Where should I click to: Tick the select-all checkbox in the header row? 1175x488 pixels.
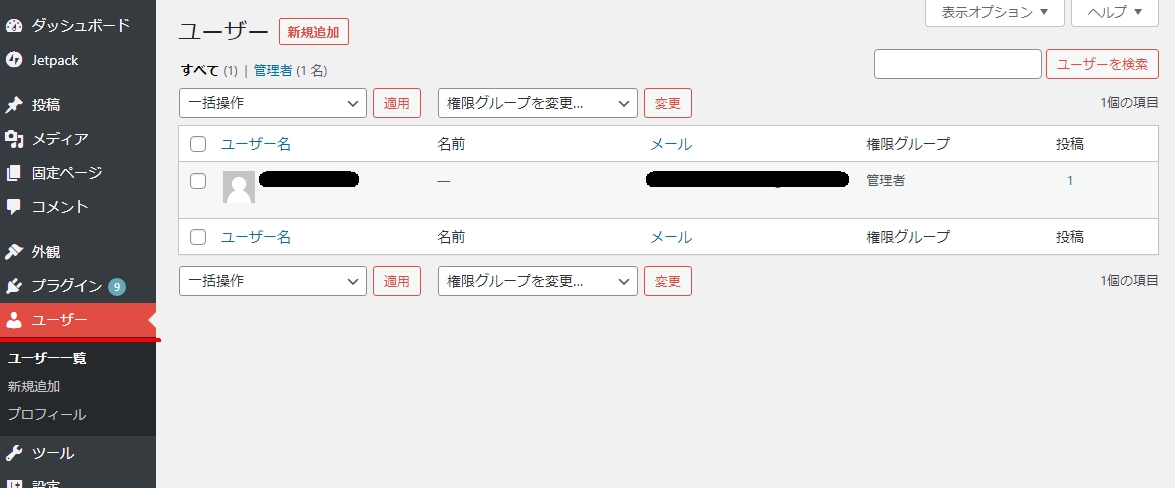[198, 144]
